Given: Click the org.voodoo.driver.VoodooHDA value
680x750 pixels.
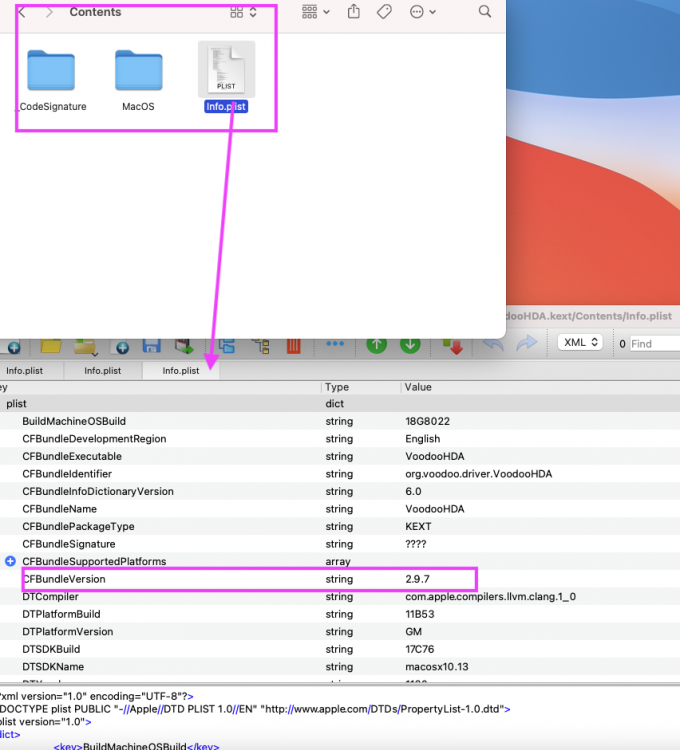Looking at the screenshot, I should [x=479, y=474].
